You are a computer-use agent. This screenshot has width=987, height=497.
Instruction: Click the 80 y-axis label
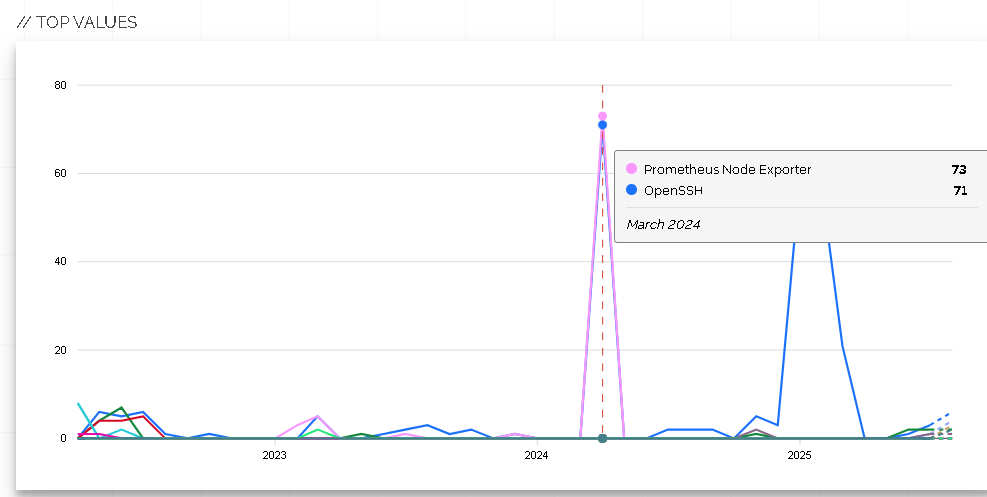point(60,85)
